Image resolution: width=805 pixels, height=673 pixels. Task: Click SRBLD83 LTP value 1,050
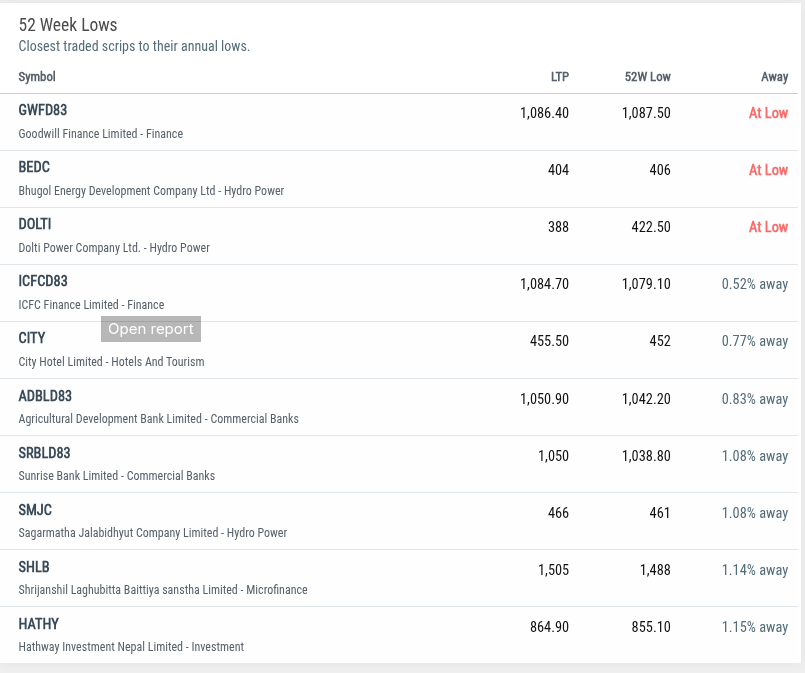click(553, 456)
